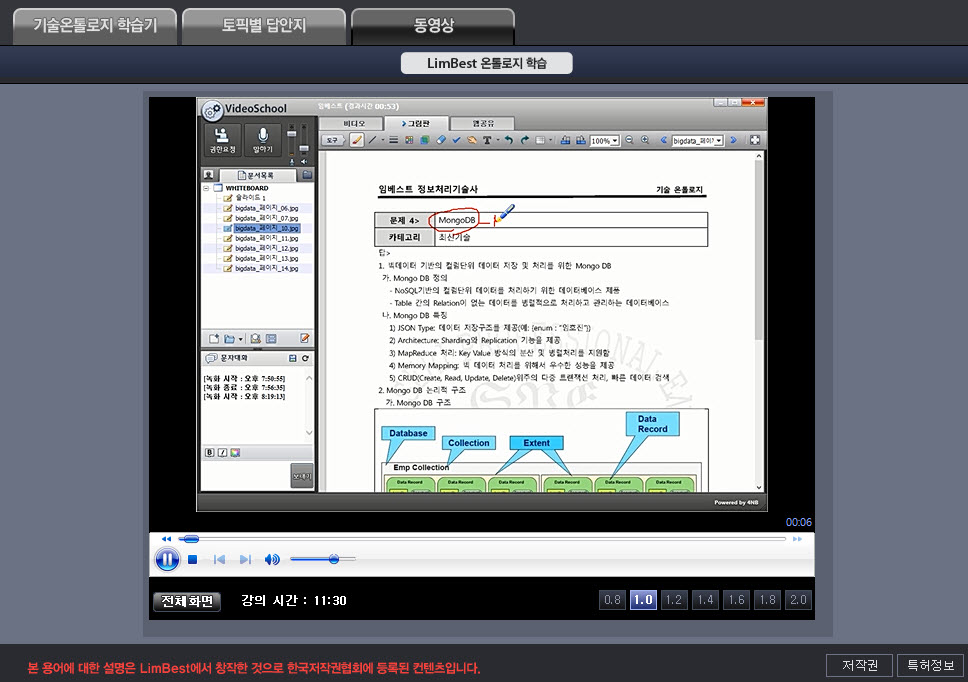Open the 저작권 copyright button

(859, 665)
